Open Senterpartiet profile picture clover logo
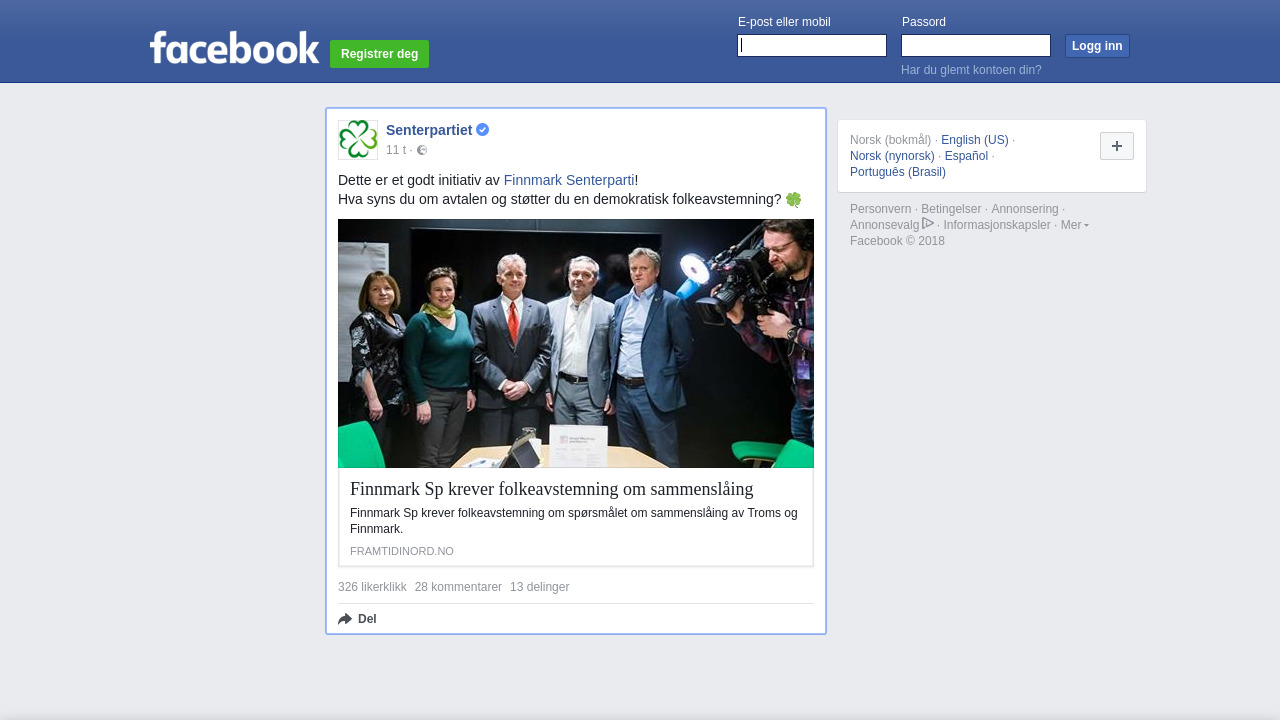Image resolution: width=1280 pixels, height=720 pixels. coord(358,140)
